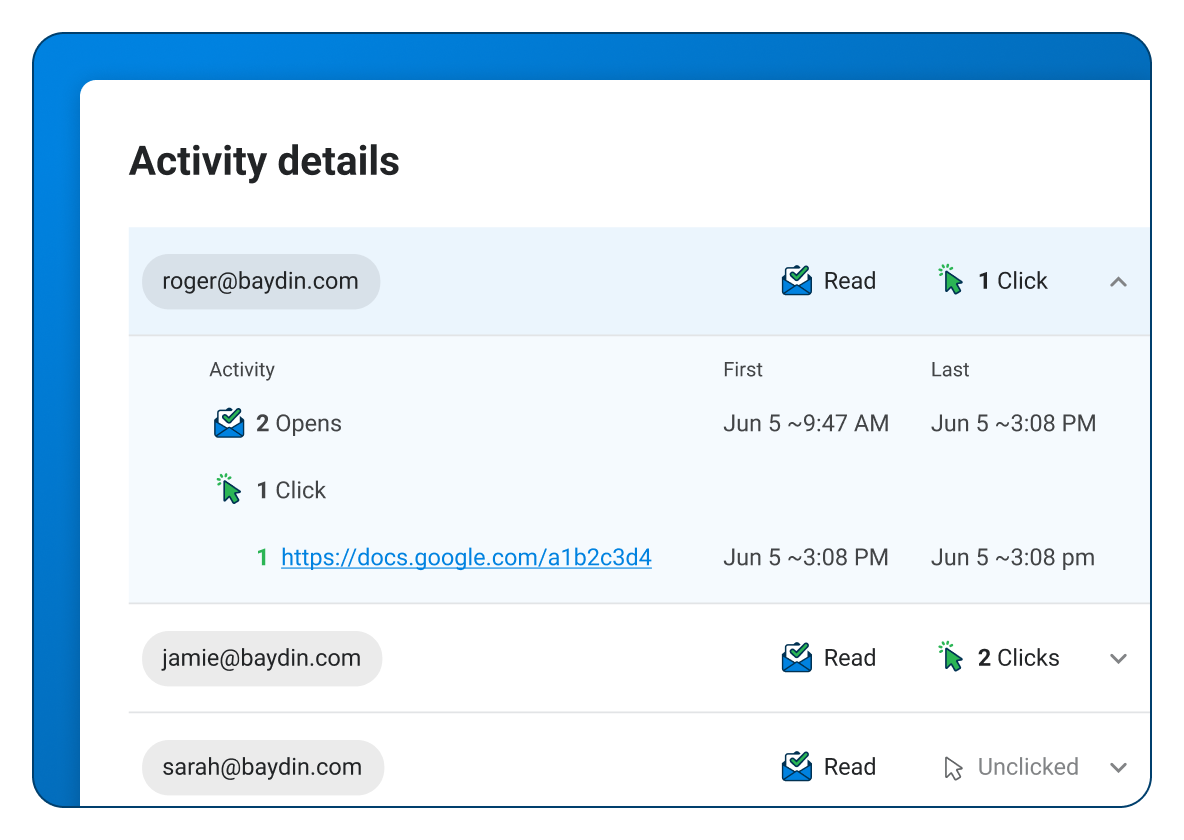Click the Unclicked status text for sarah

[x=1028, y=767]
